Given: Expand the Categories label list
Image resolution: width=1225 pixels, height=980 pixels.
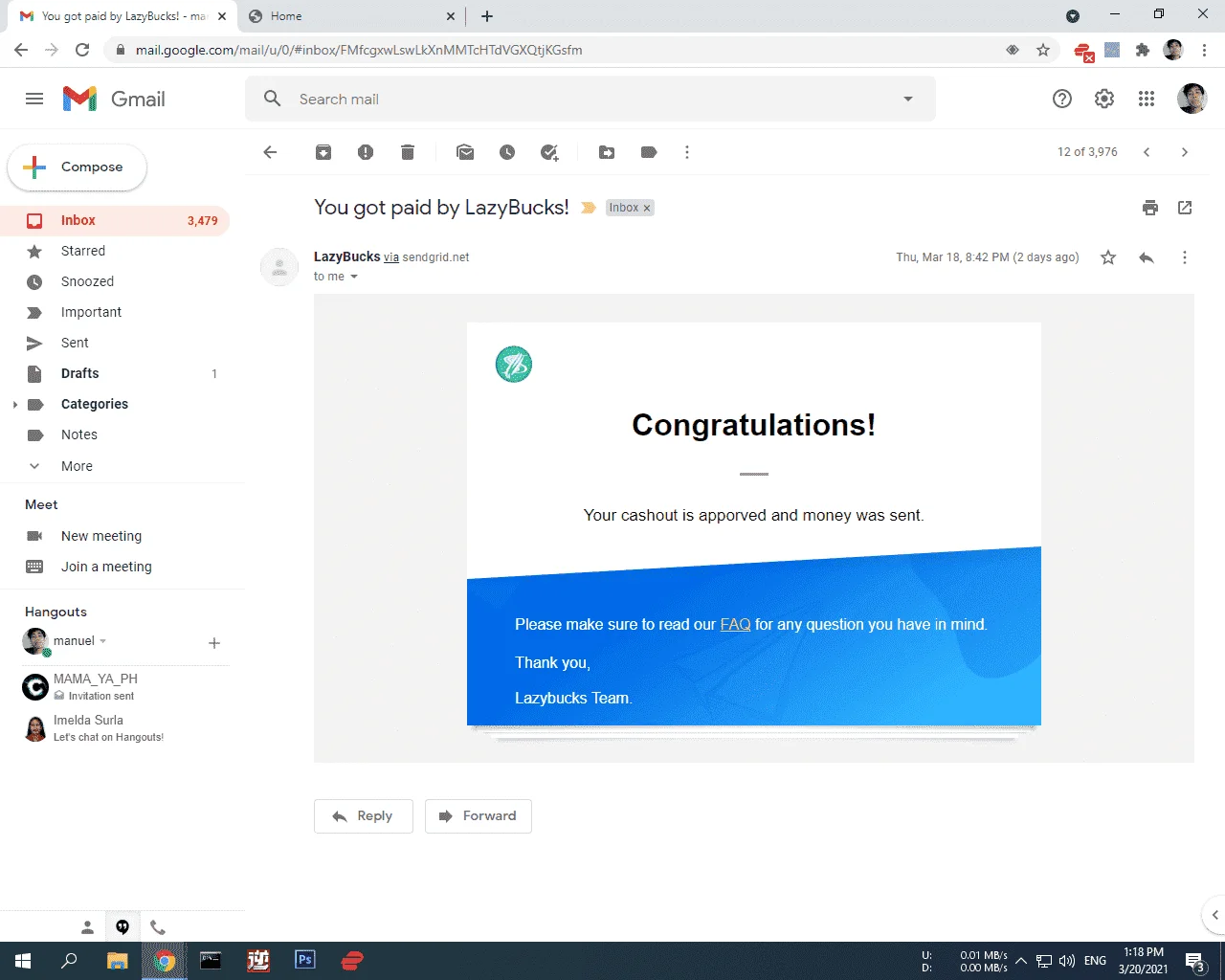Looking at the screenshot, I should [14, 405].
